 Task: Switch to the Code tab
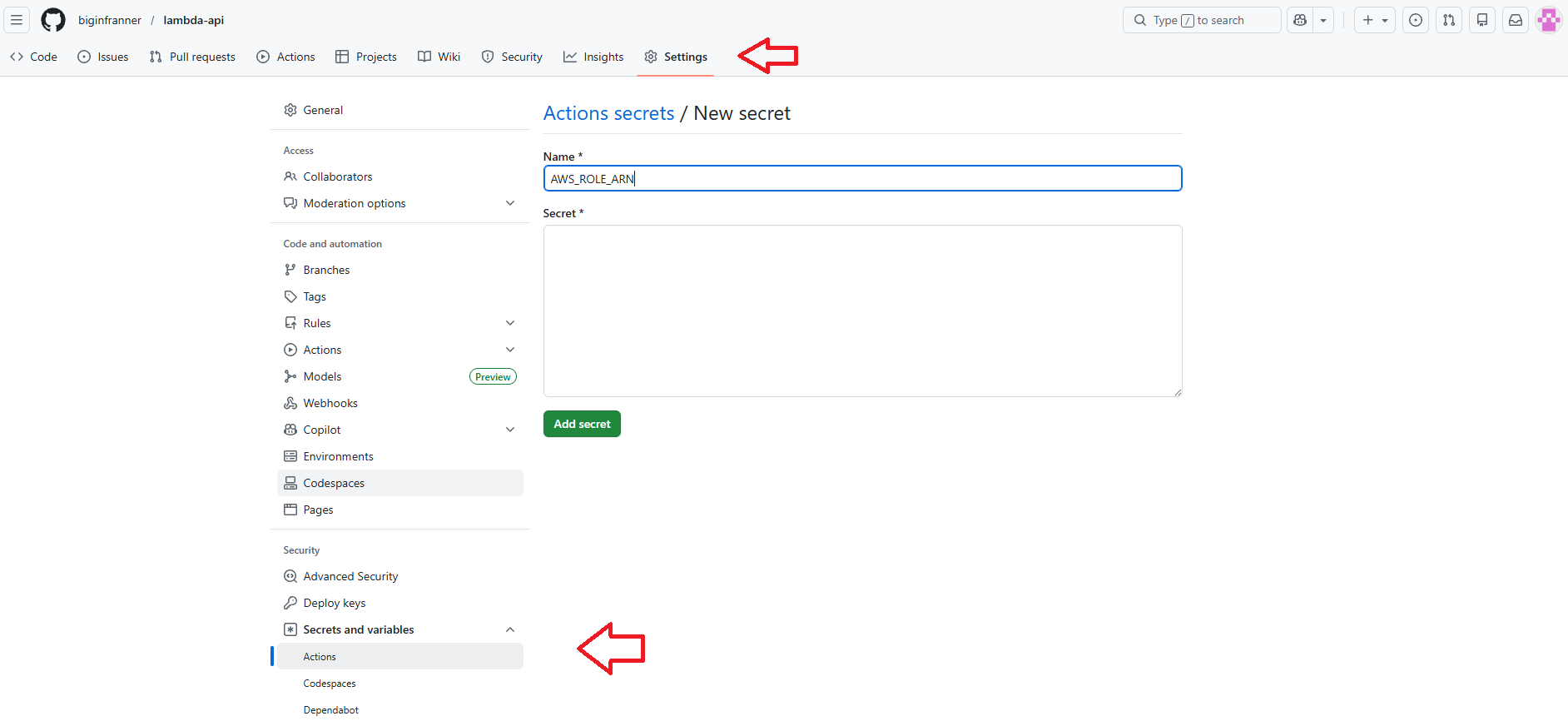[x=33, y=57]
